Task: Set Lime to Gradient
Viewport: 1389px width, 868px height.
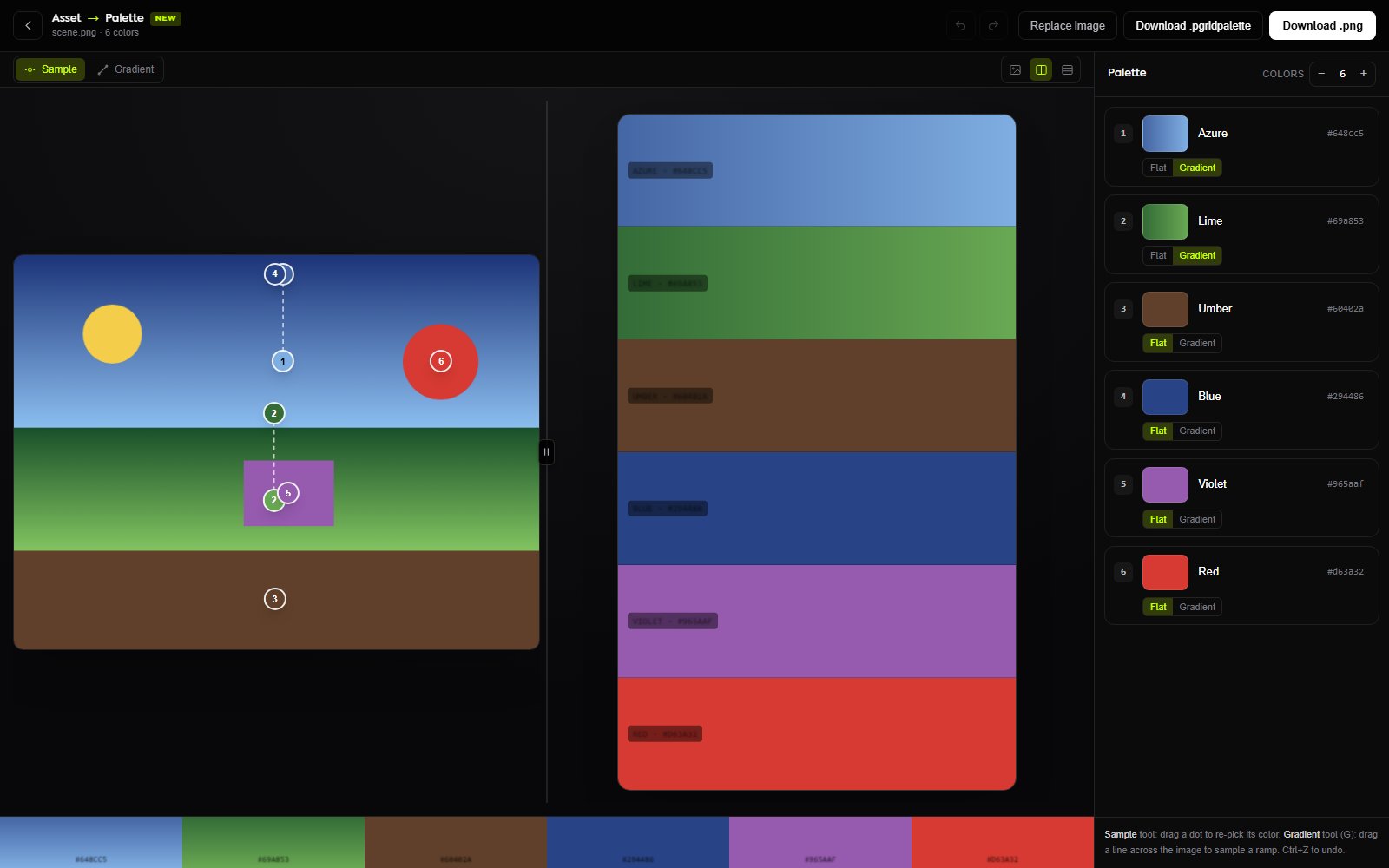Action: tap(1197, 255)
